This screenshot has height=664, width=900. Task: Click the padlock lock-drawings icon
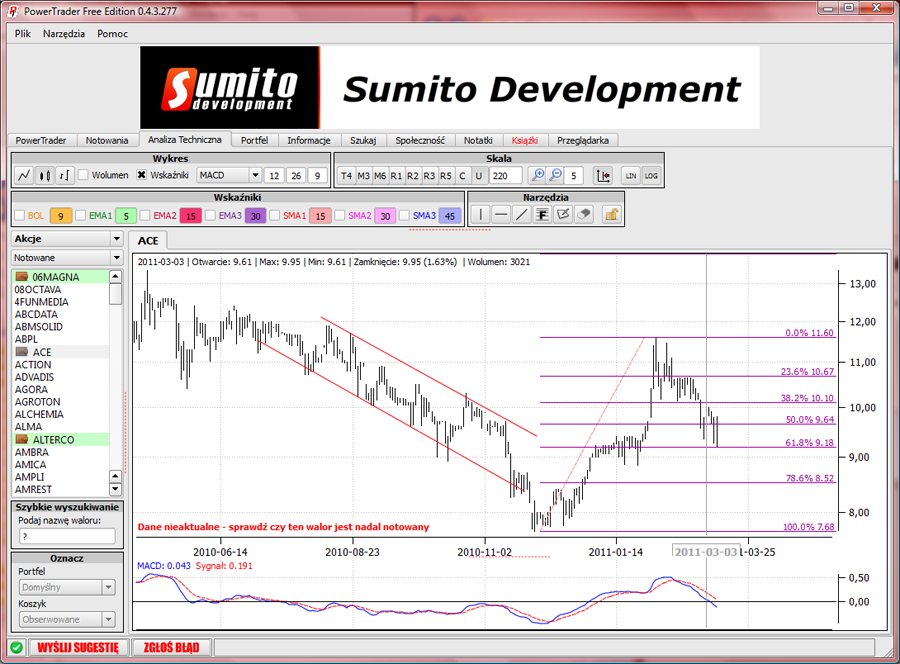[612, 215]
